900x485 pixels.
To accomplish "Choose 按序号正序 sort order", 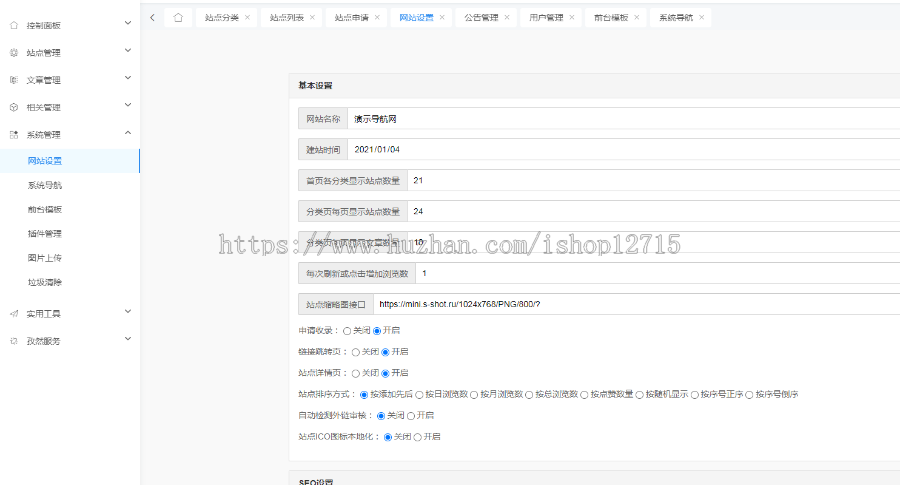I will 695,395.
